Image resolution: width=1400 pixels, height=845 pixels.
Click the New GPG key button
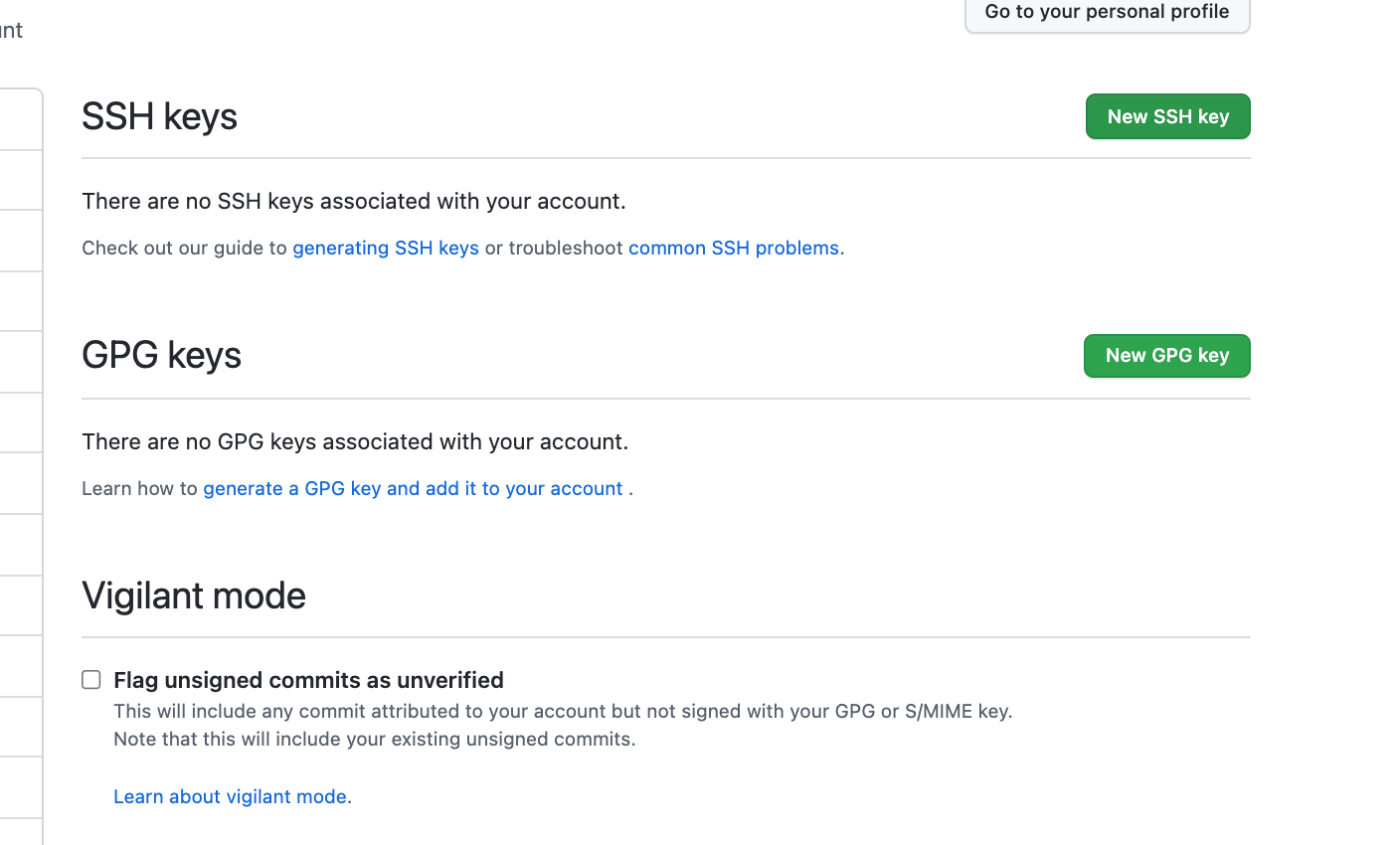pyautogui.click(x=1166, y=356)
